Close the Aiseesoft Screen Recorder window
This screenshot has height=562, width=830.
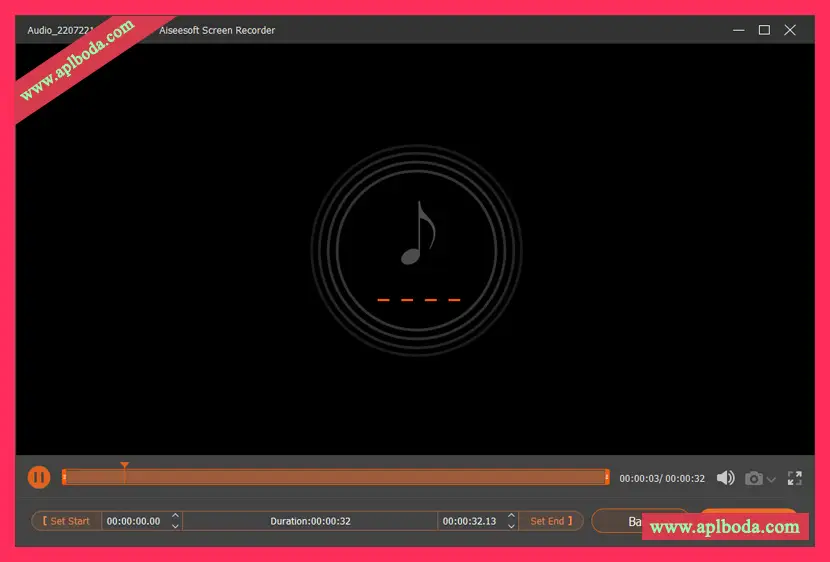[x=790, y=30]
